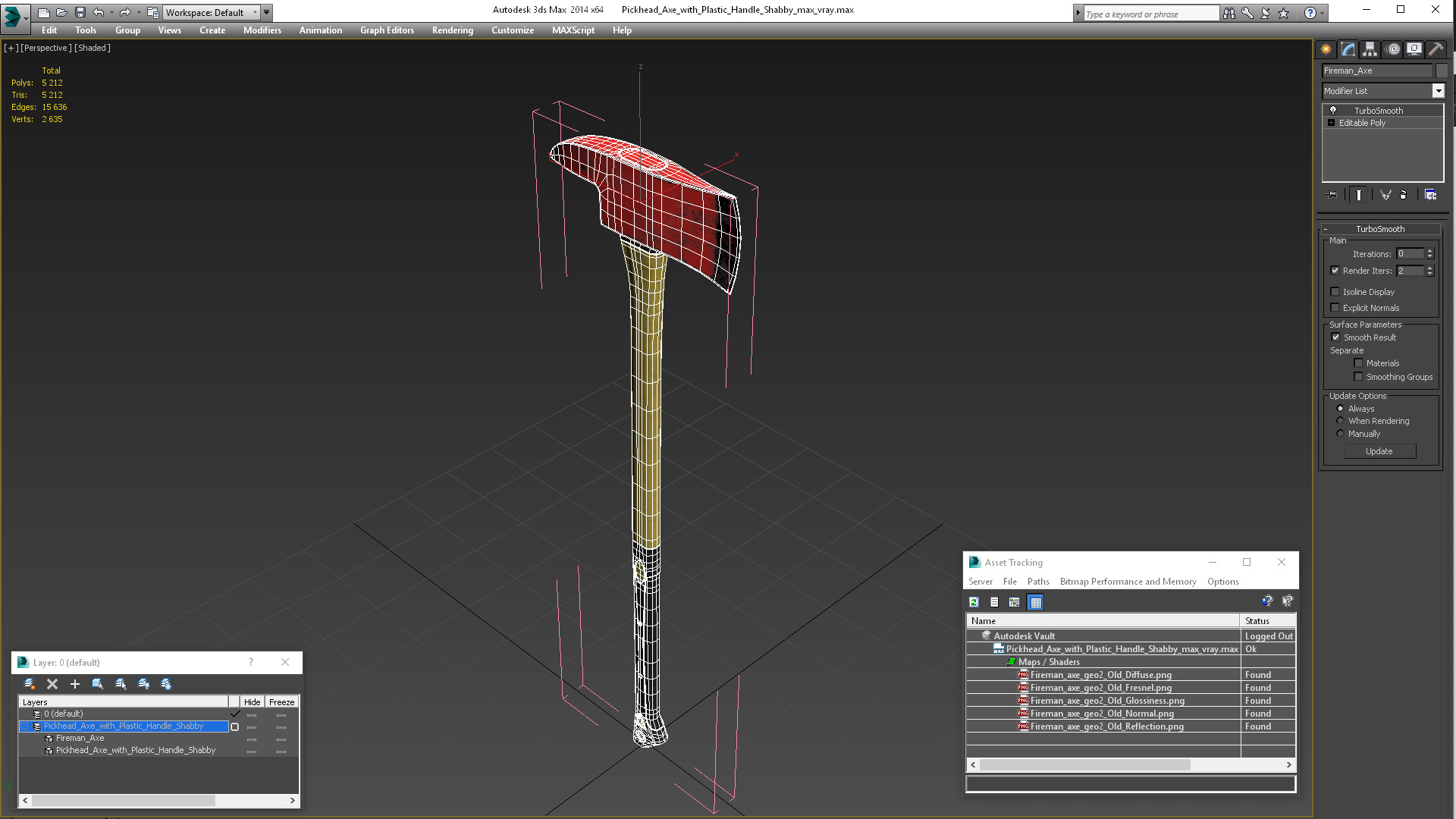
Task: Click Hide/Unhide All Layers icon
Action: [143, 684]
